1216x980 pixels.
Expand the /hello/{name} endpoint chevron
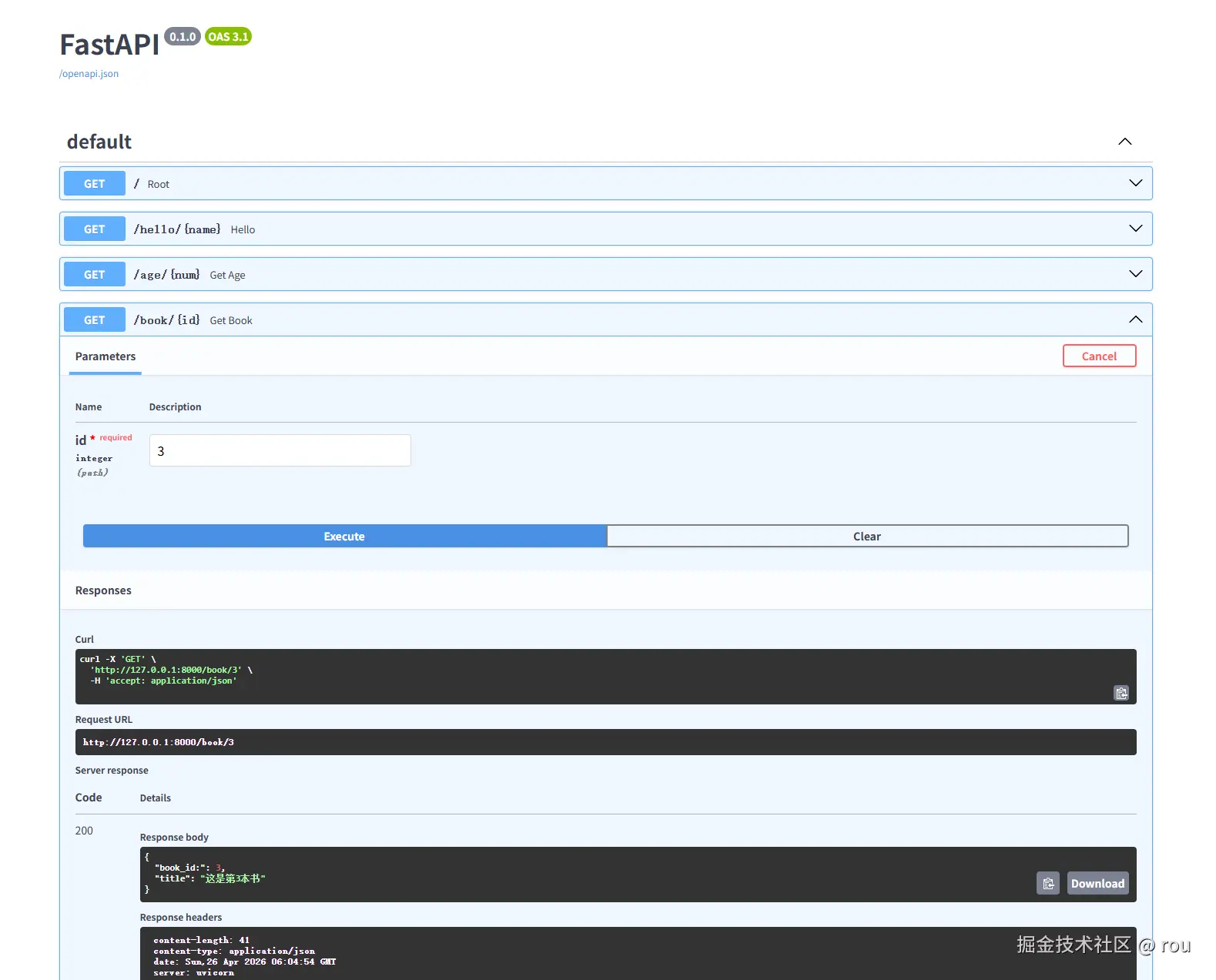[1135, 229]
